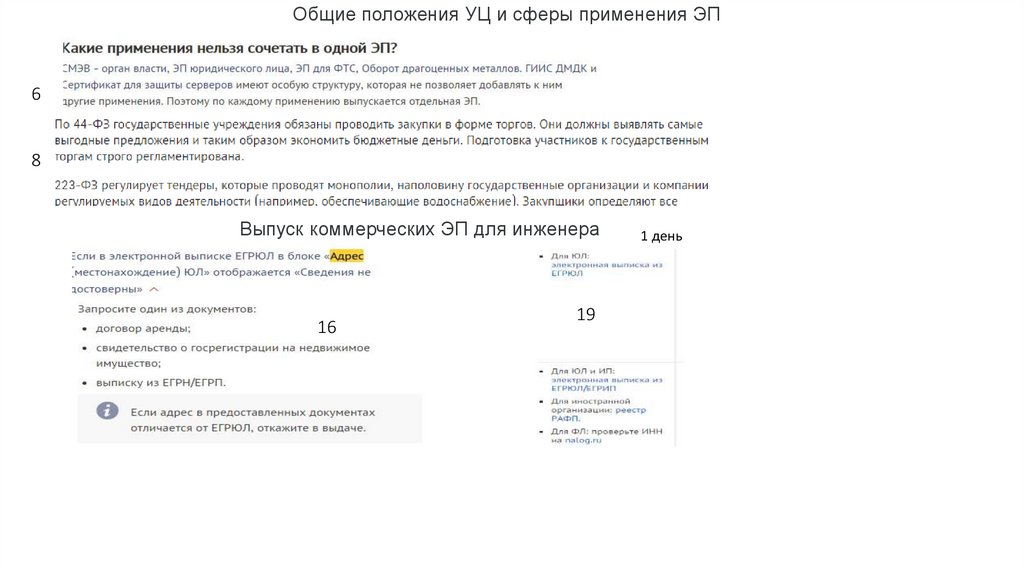Collapse the «Сведения не достоверны» section chevron
Viewport: 1024px width, 574px height.
point(154,289)
